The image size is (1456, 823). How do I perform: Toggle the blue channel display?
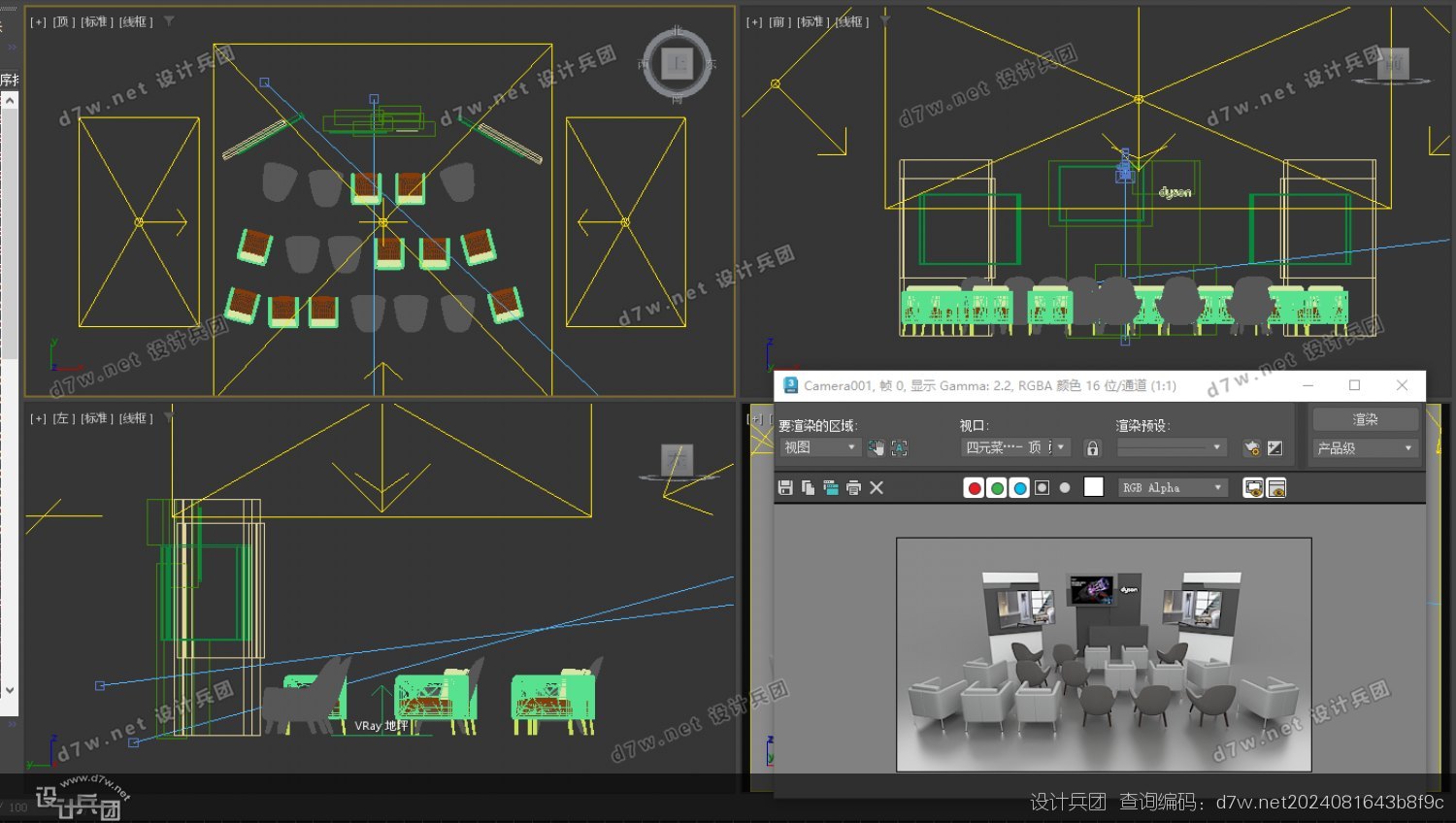1019,488
